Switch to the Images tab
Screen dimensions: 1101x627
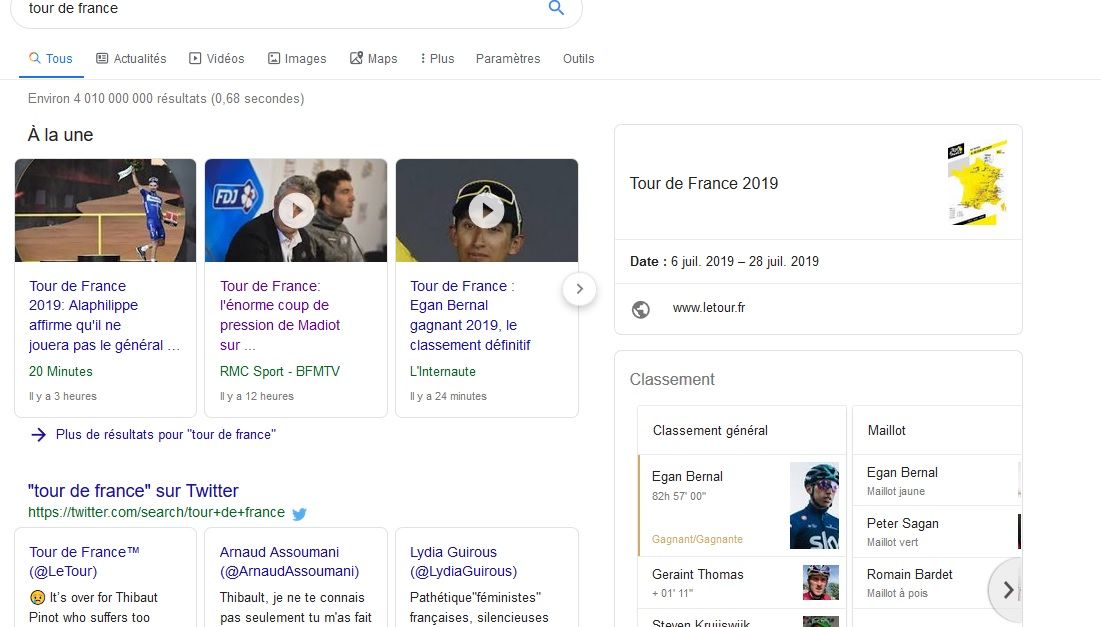[297, 58]
